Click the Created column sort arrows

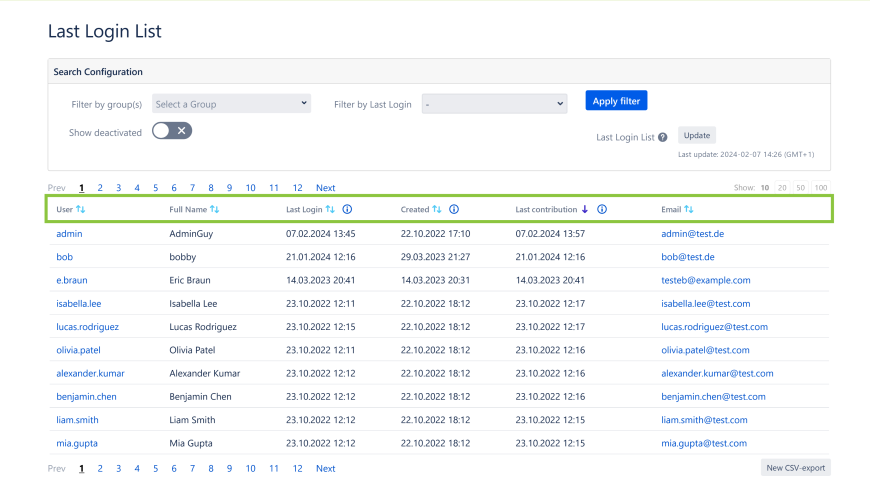(x=437, y=210)
